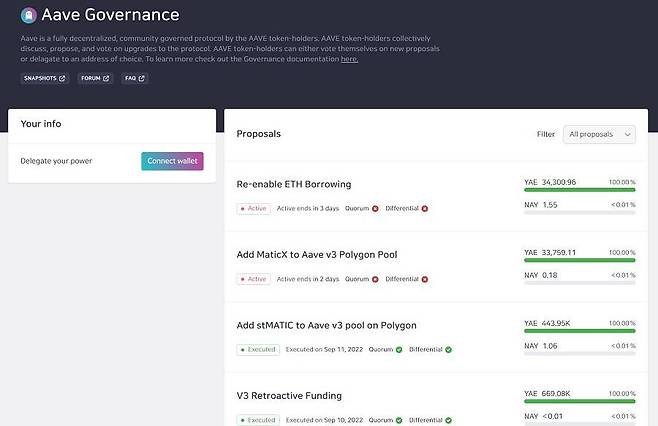The image size is (658, 426).
Task: Click 'Active ends in 3 days' text
Action: click(x=308, y=209)
